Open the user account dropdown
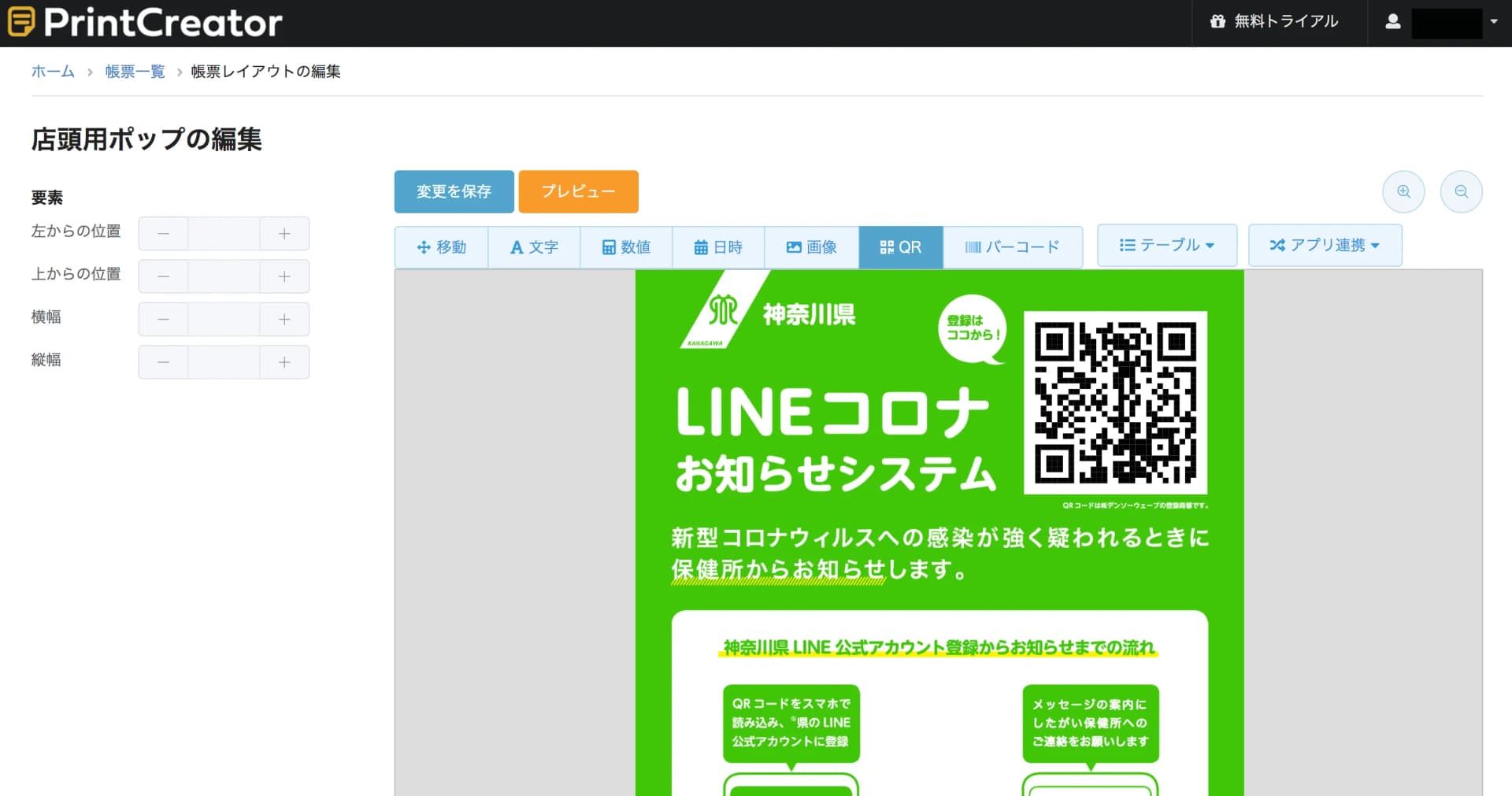This screenshot has height=796, width=1512. [1441, 22]
